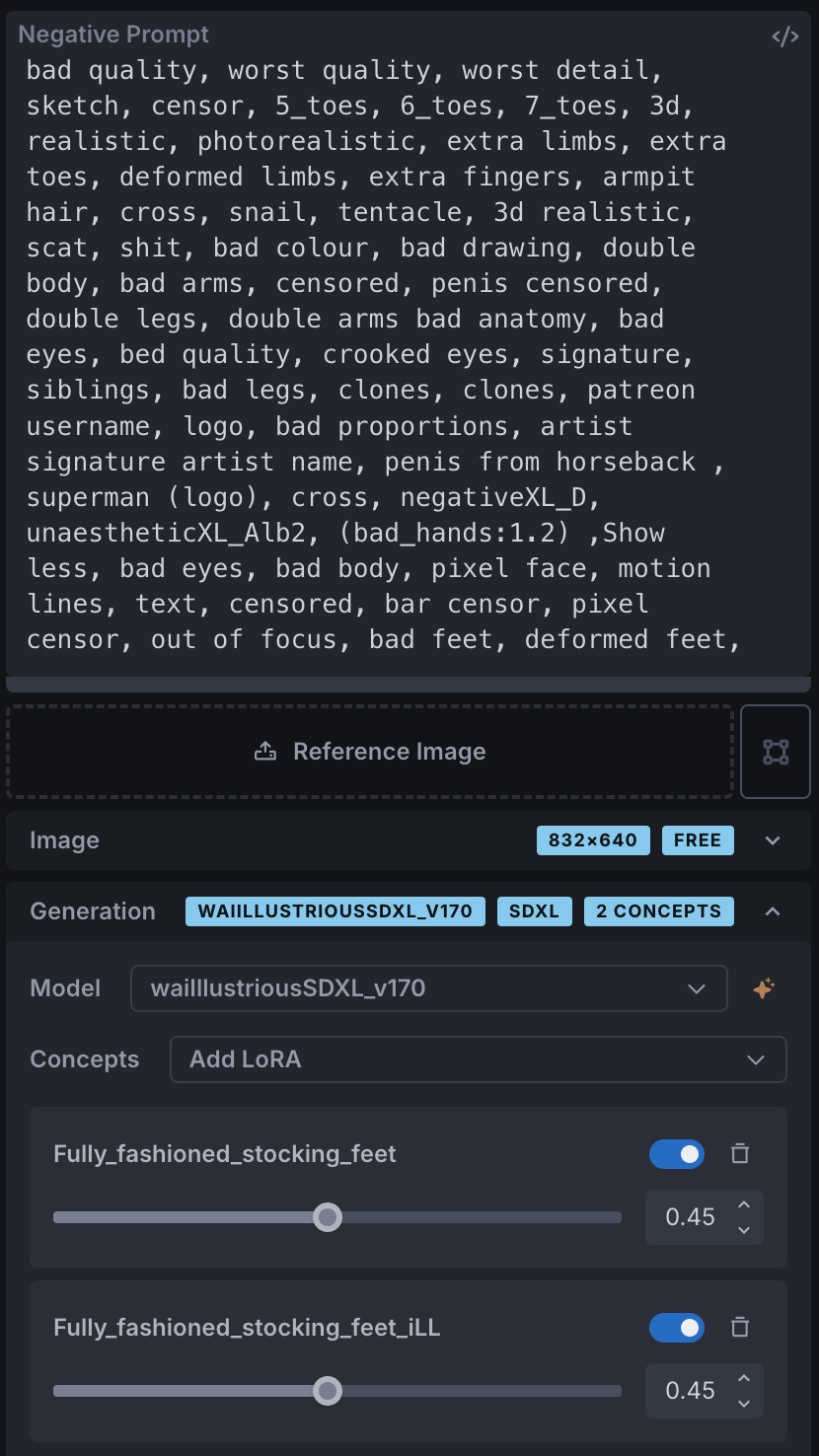Increase the first LoRA's 0.45 weight with the up arrow

click(x=744, y=1205)
